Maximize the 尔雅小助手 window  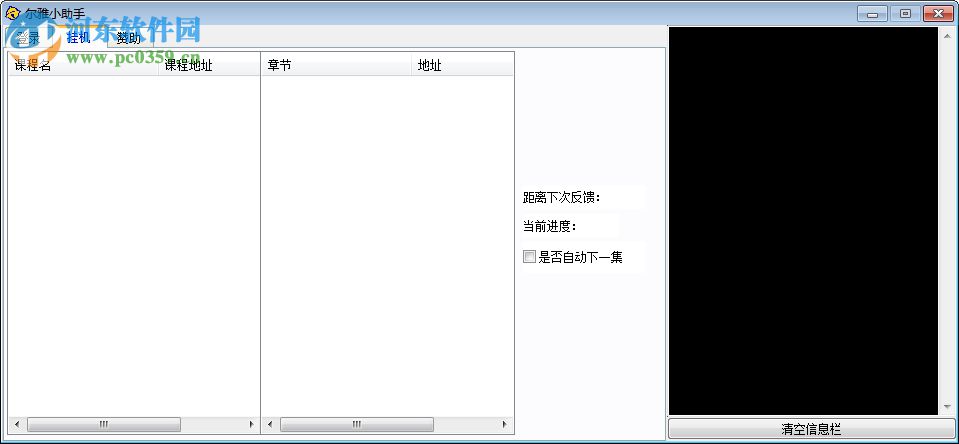[x=905, y=13]
